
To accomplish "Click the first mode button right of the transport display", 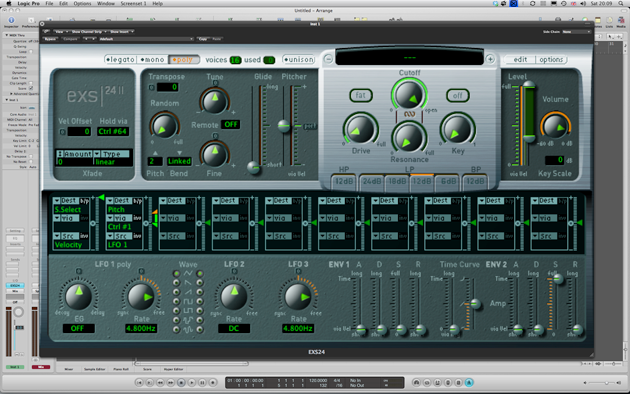I will (416, 382).
